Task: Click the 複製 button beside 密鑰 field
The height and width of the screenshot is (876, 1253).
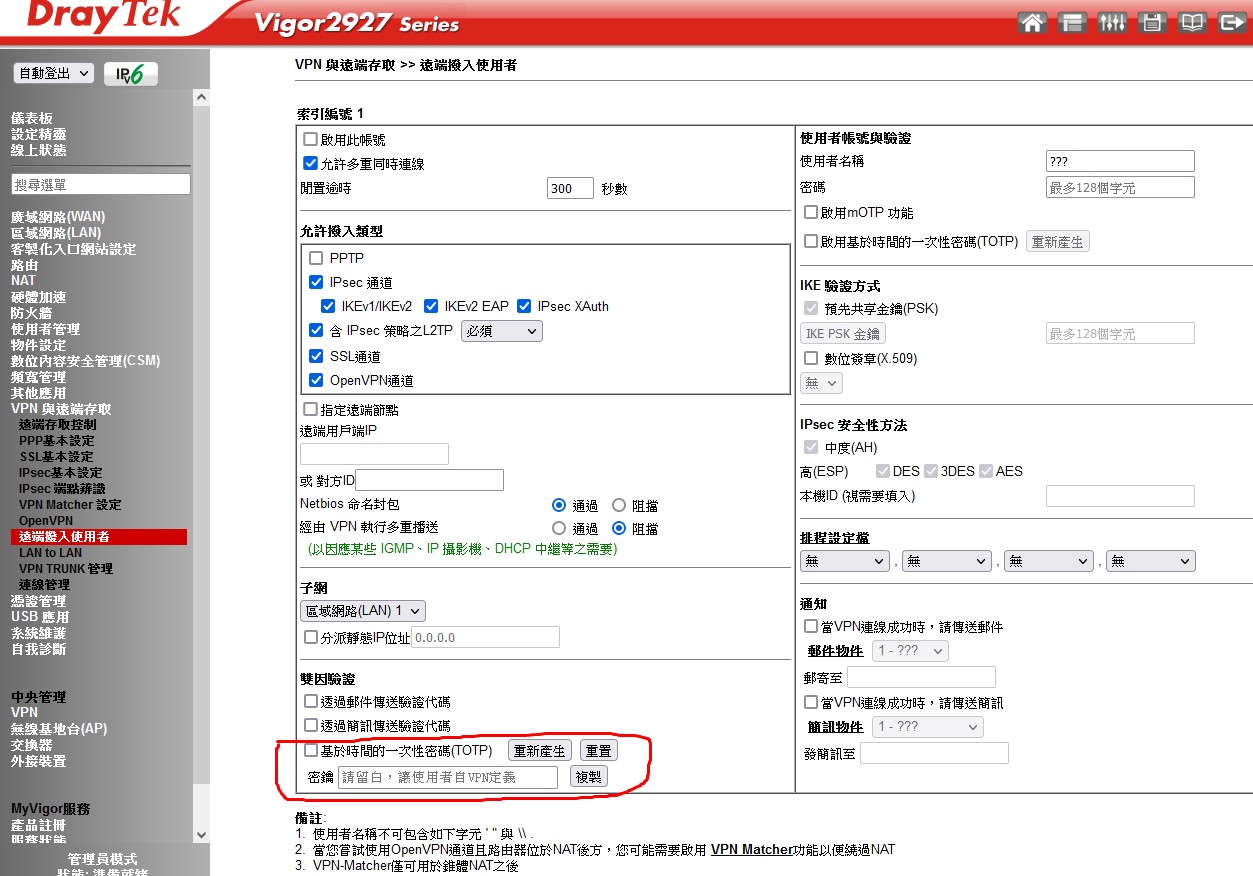Action: coord(589,777)
